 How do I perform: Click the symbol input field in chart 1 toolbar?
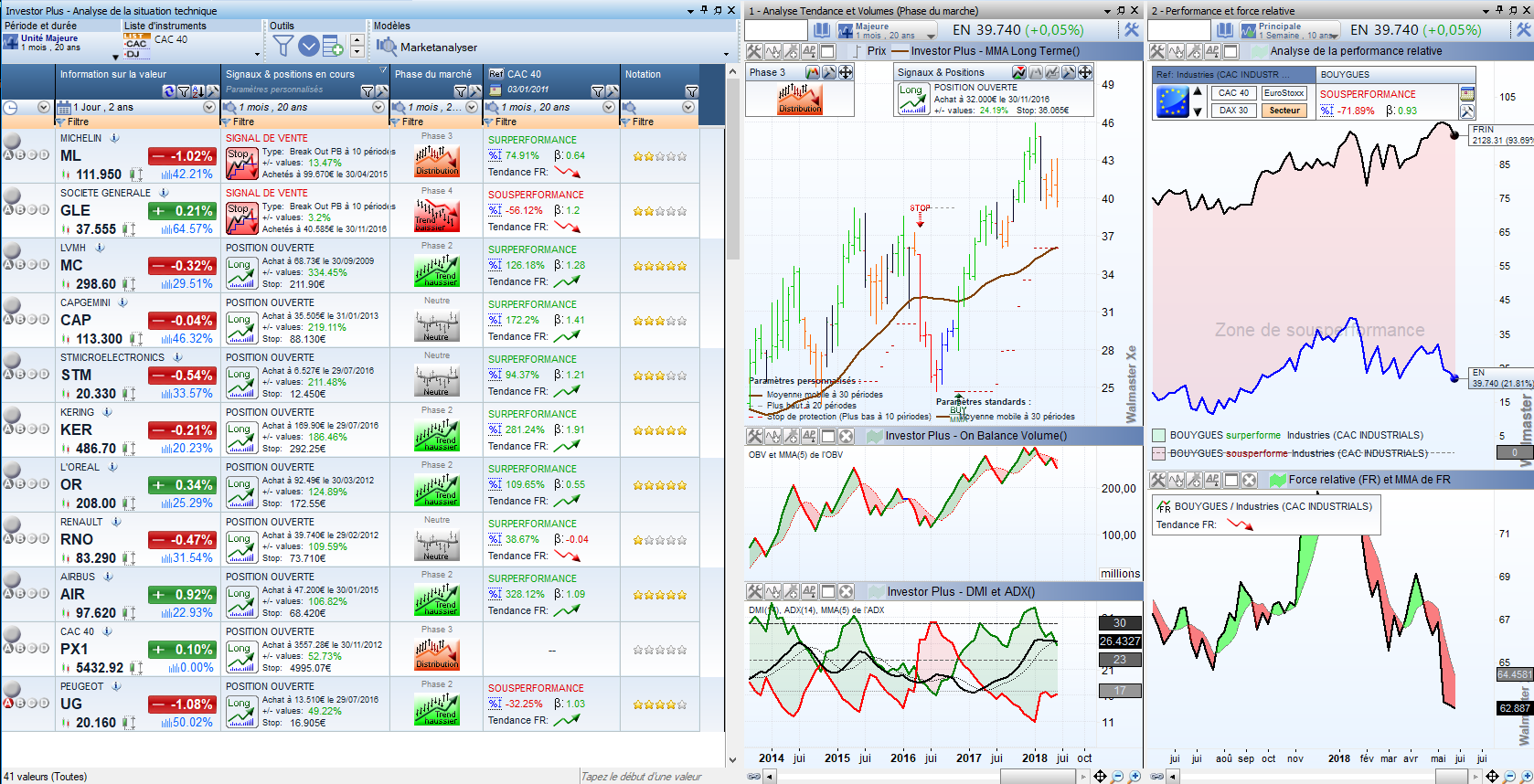[777, 30]
